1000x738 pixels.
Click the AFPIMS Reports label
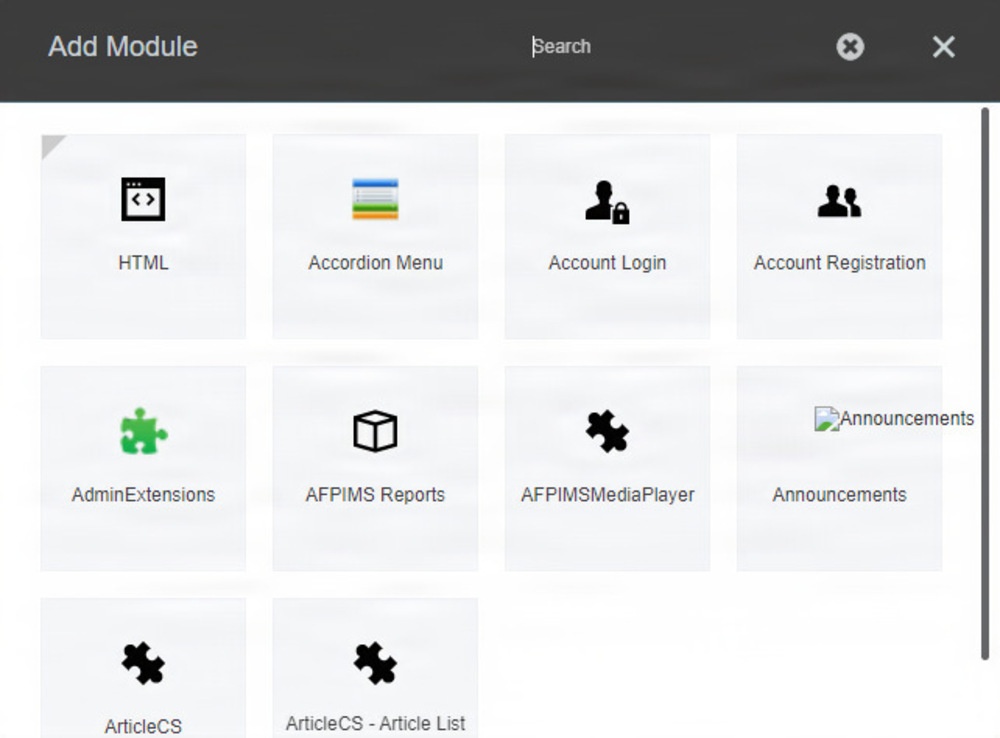(x=375, y=495)
